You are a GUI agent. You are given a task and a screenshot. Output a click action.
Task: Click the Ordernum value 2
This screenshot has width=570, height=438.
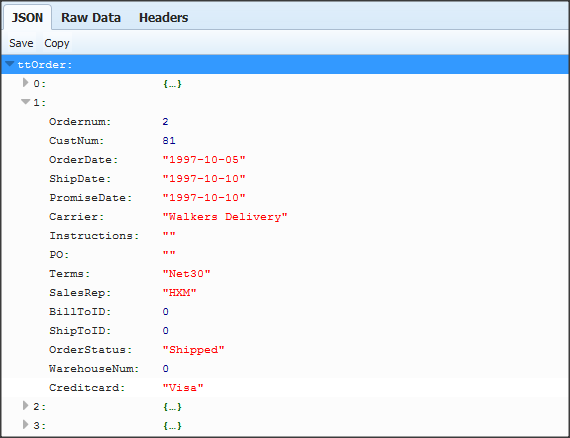165,122
